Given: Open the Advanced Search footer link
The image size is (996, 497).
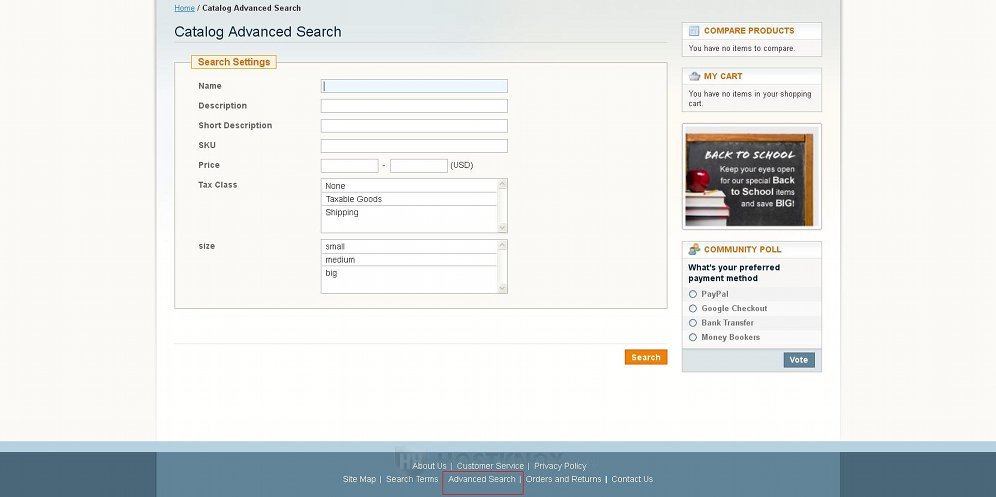Looking at the screenshot, I should [x=482, y=479].
